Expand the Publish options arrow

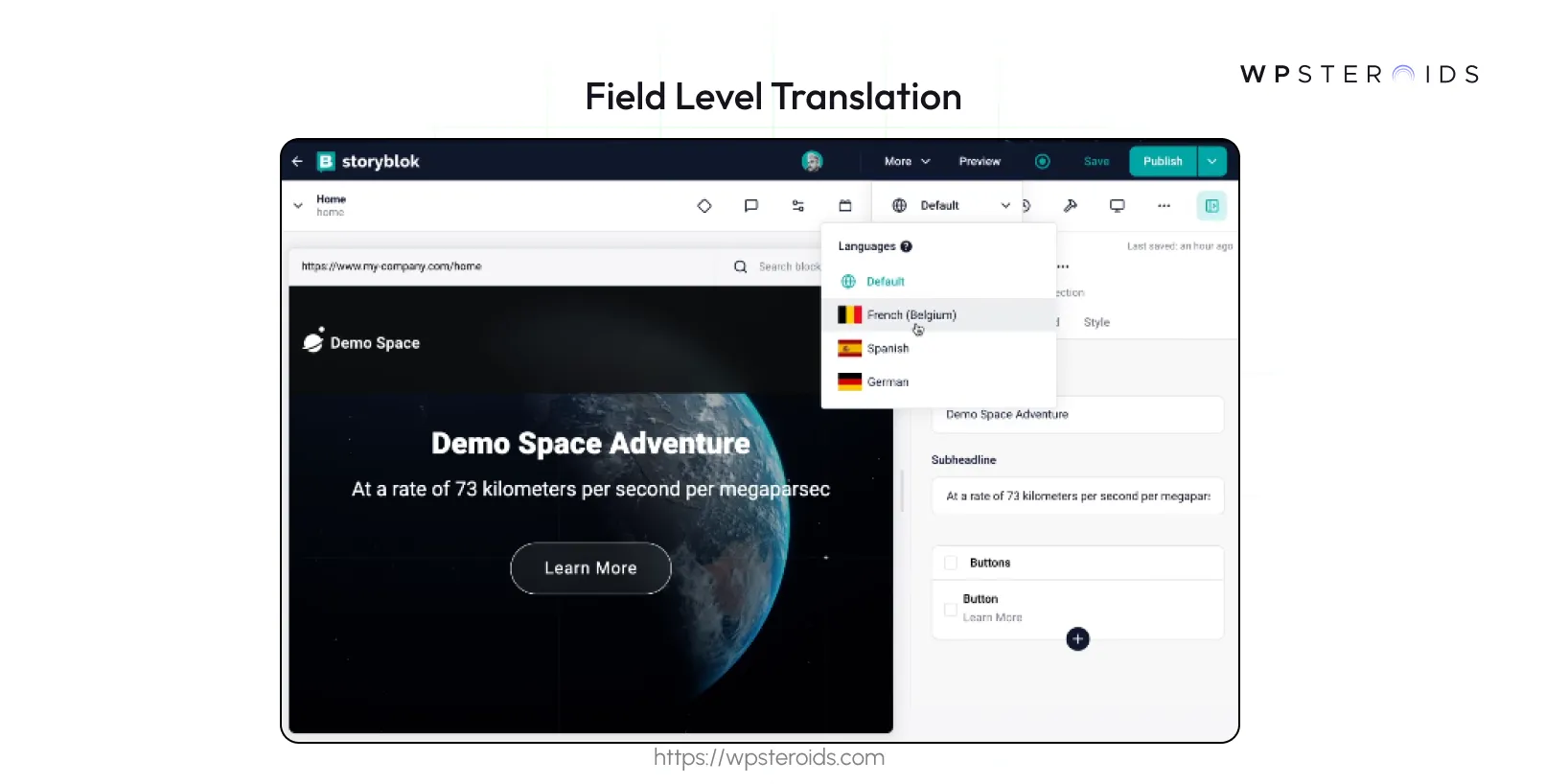tap(1212, 161)
